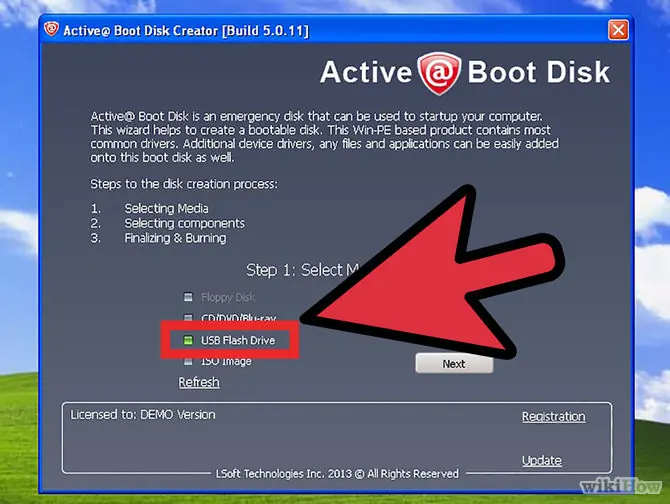The image size is (670, 504).
Task: Click the 'Licensed to: DEMO Version' text
Action: click(143, 415)
